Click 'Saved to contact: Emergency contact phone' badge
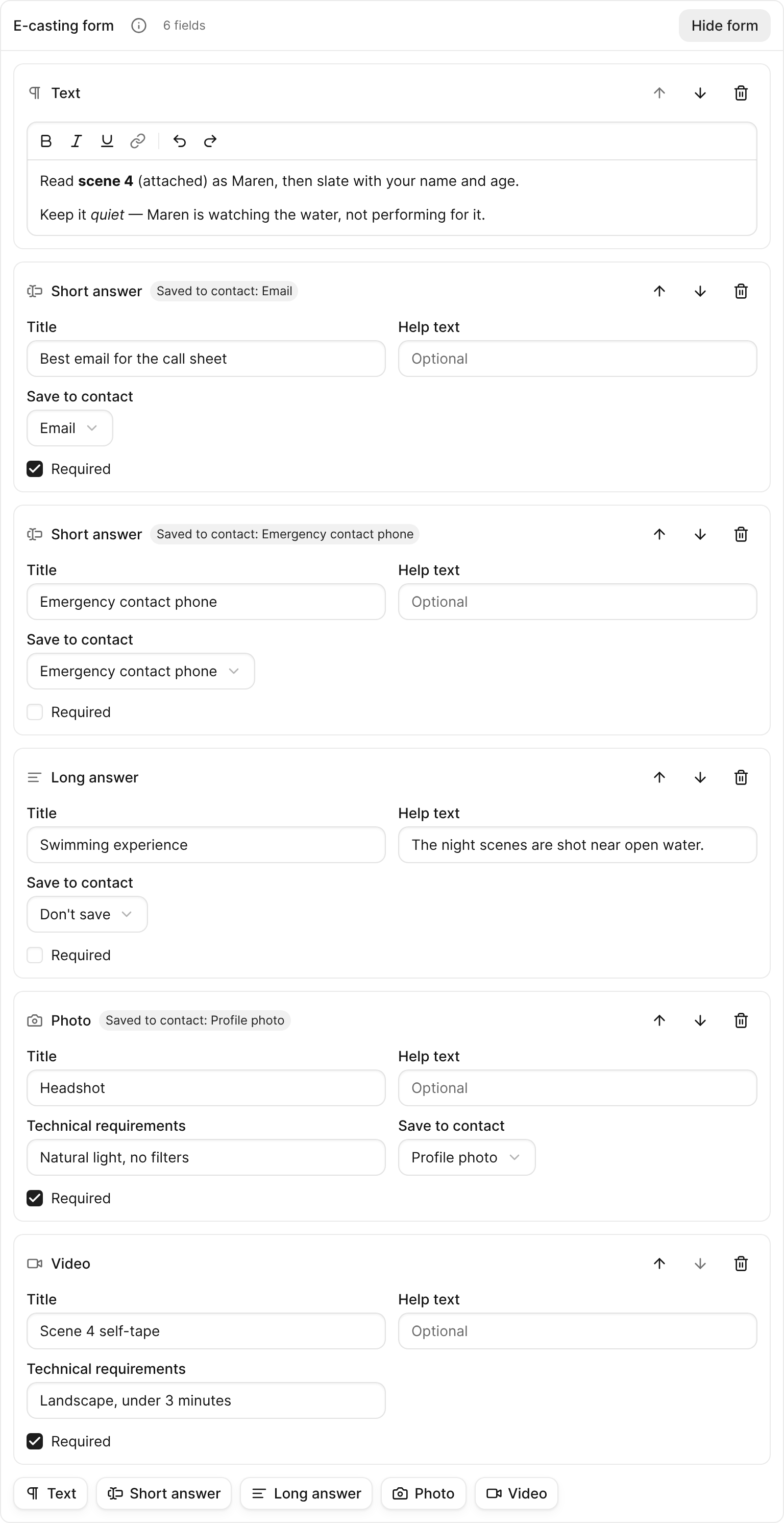The width and height of the screenshot is (784, 1523). click(285, 534)
